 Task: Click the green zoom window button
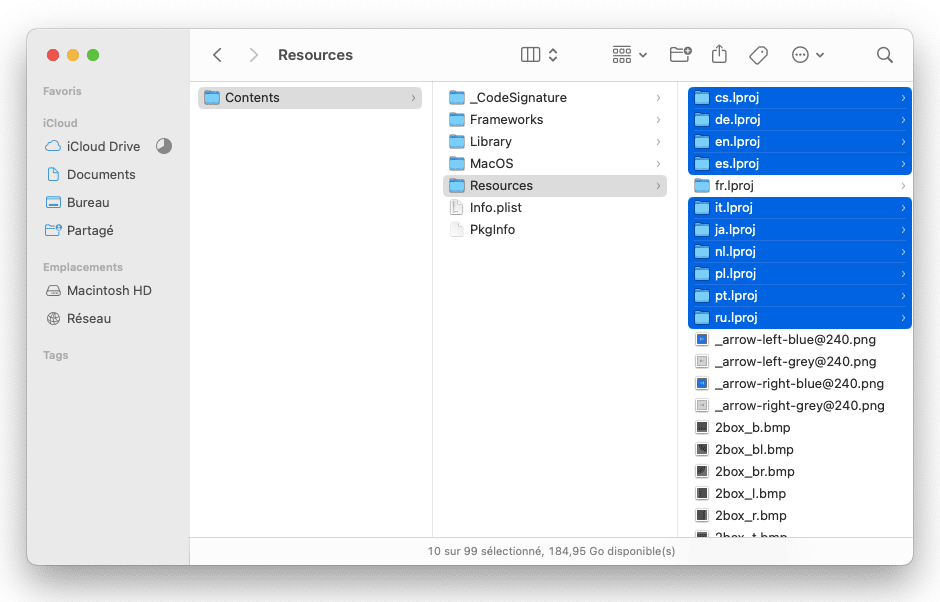[93, 55]
